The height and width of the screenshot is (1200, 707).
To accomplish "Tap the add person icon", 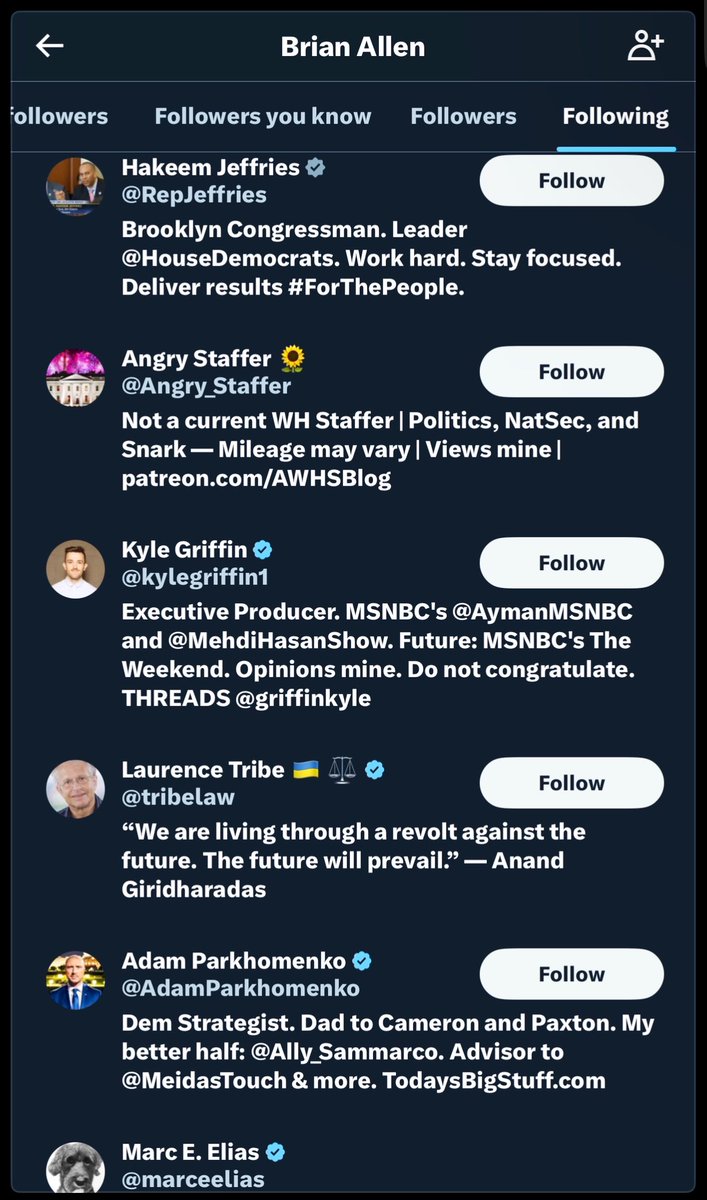I will pyautogui.click(x=645, y=46).
